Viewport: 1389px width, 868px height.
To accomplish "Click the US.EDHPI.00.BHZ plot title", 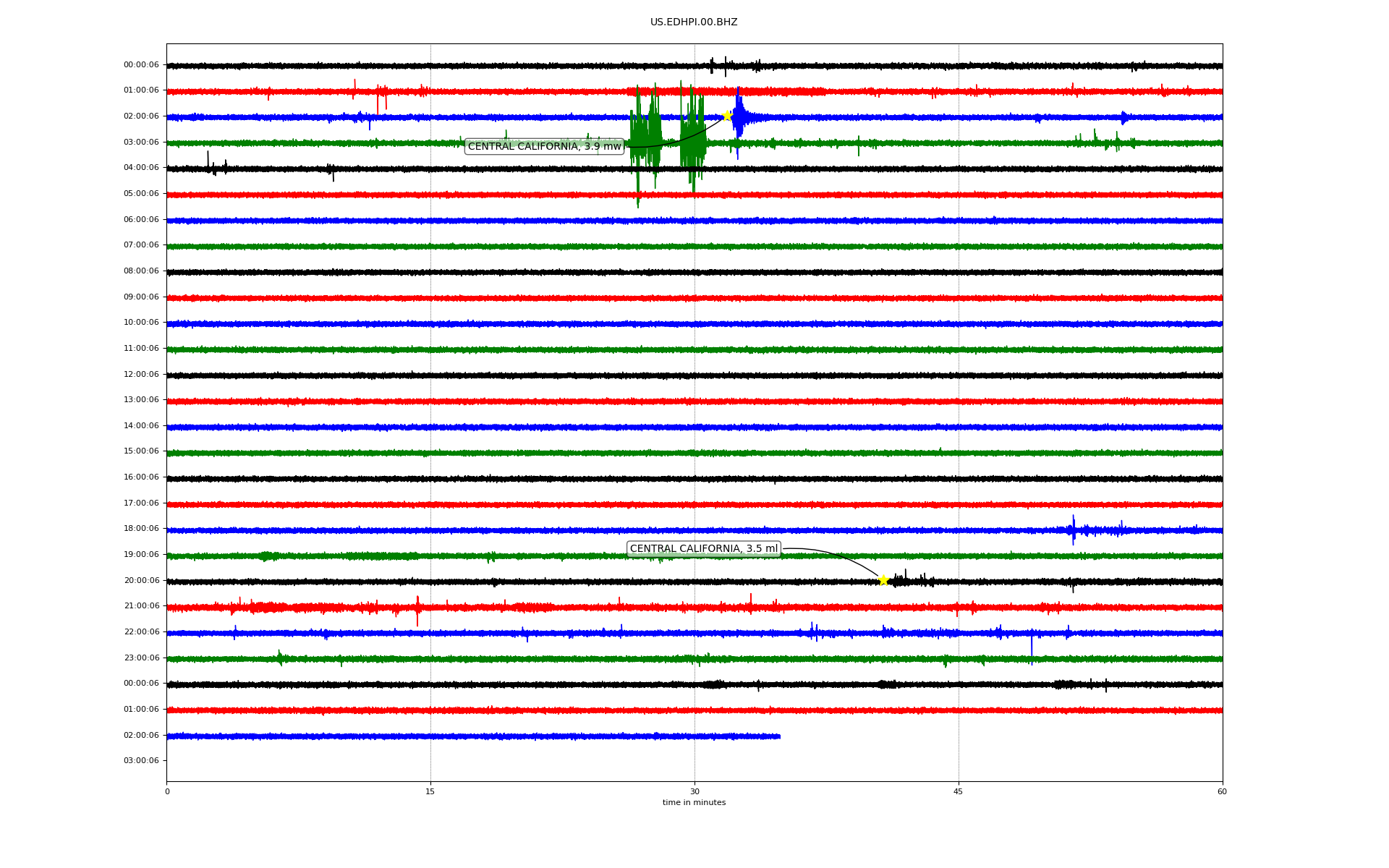I will point(693,22).
